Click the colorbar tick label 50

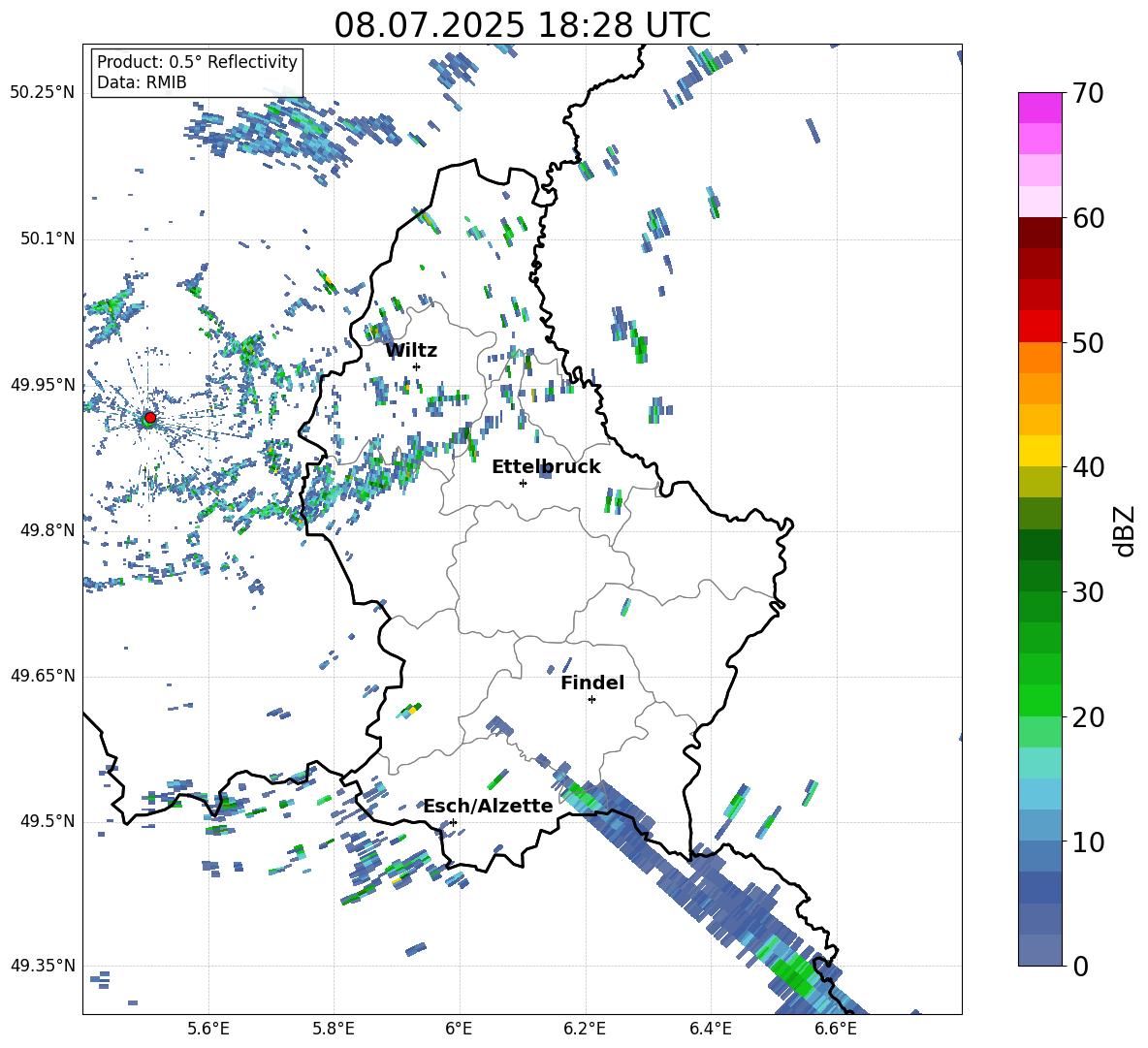tap(1088, 342)
